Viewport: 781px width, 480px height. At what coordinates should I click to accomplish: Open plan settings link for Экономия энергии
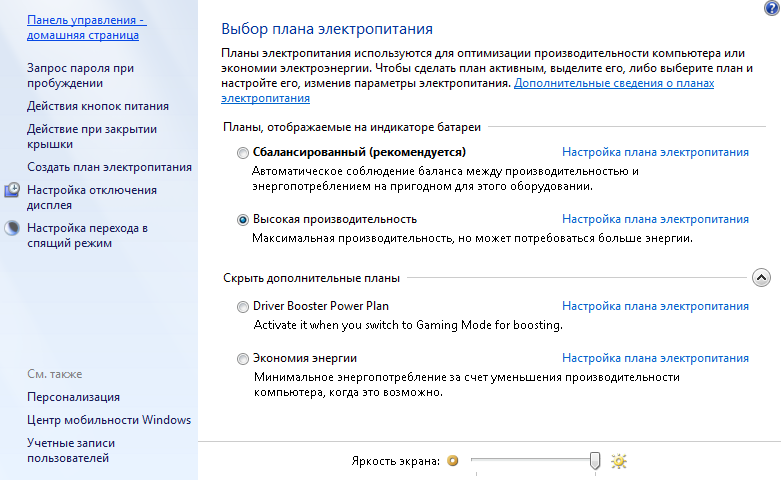coord(655,358)
